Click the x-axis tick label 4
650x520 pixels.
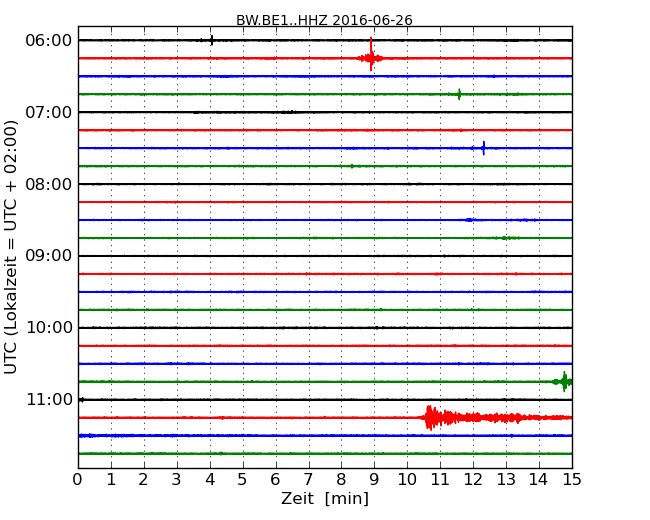tap(210, 480)
